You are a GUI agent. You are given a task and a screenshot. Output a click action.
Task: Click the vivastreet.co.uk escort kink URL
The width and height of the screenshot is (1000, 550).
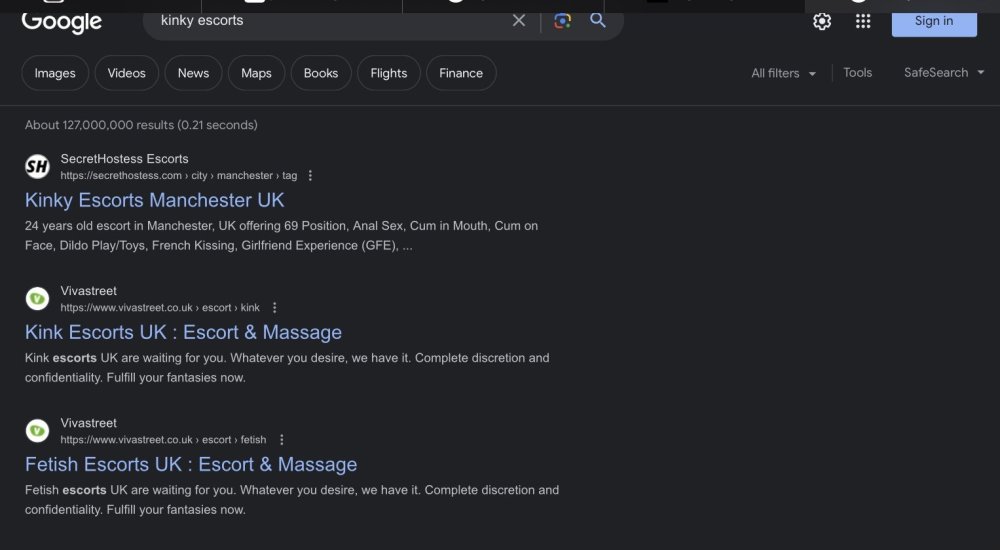point(160,308)
